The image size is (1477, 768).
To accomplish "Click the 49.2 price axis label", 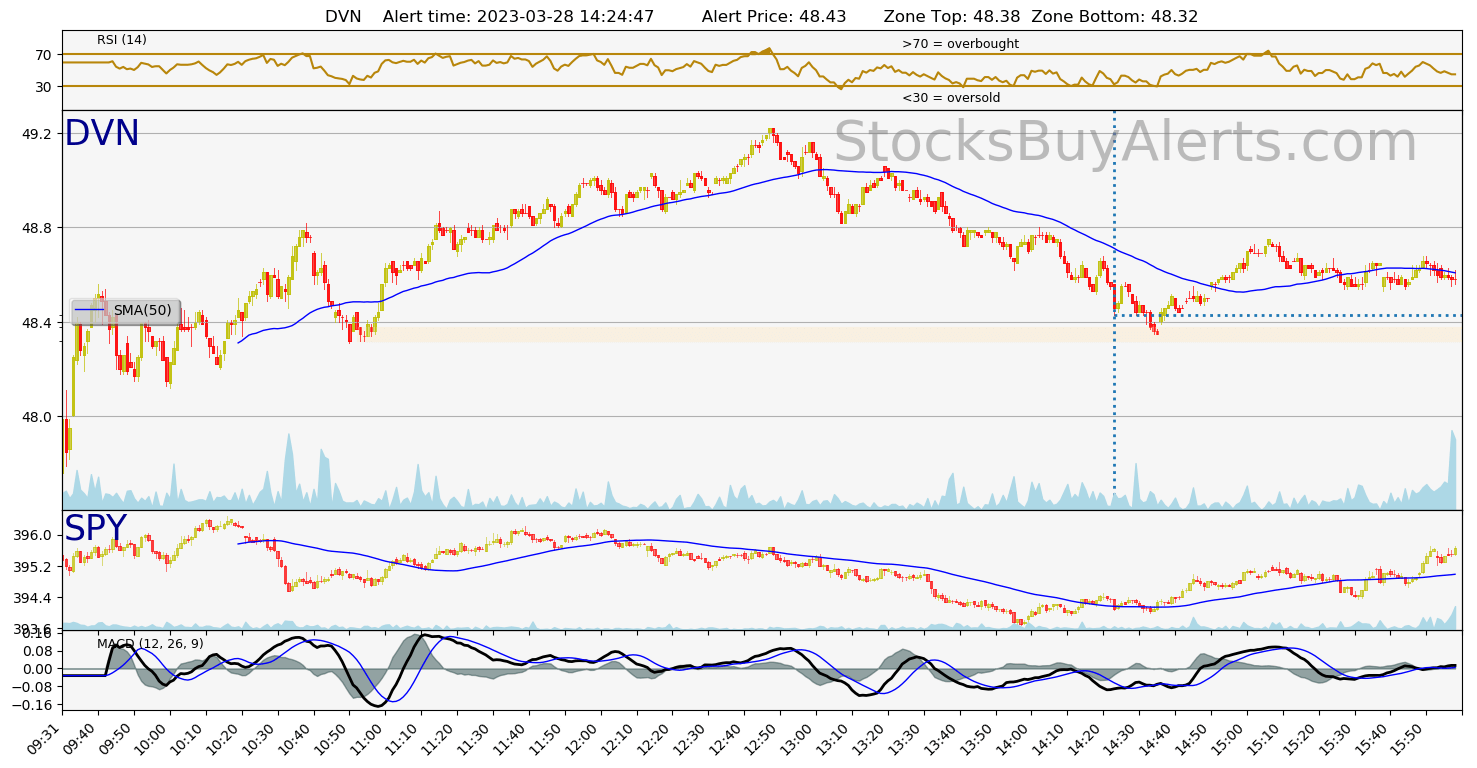I will tap(38, 134).
